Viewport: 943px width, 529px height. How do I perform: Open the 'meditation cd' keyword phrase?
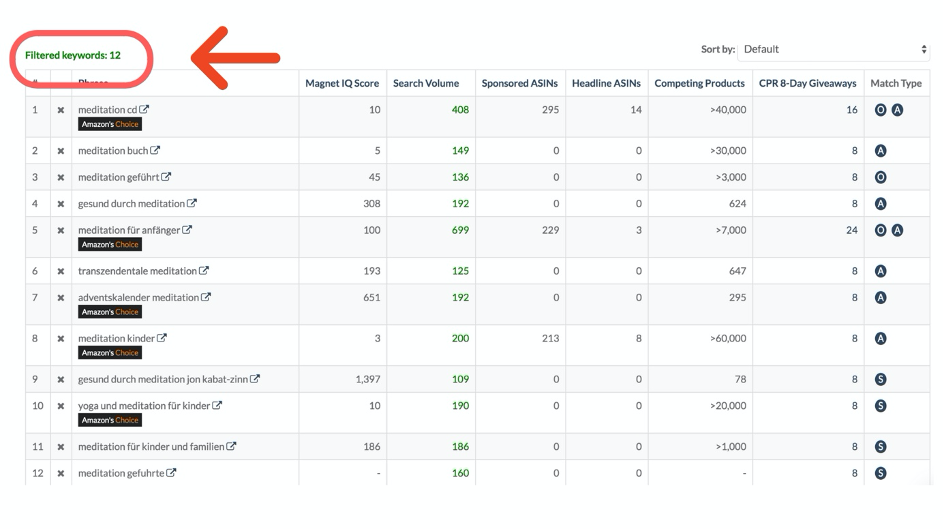pyautogui.click(x=108, y=110)
